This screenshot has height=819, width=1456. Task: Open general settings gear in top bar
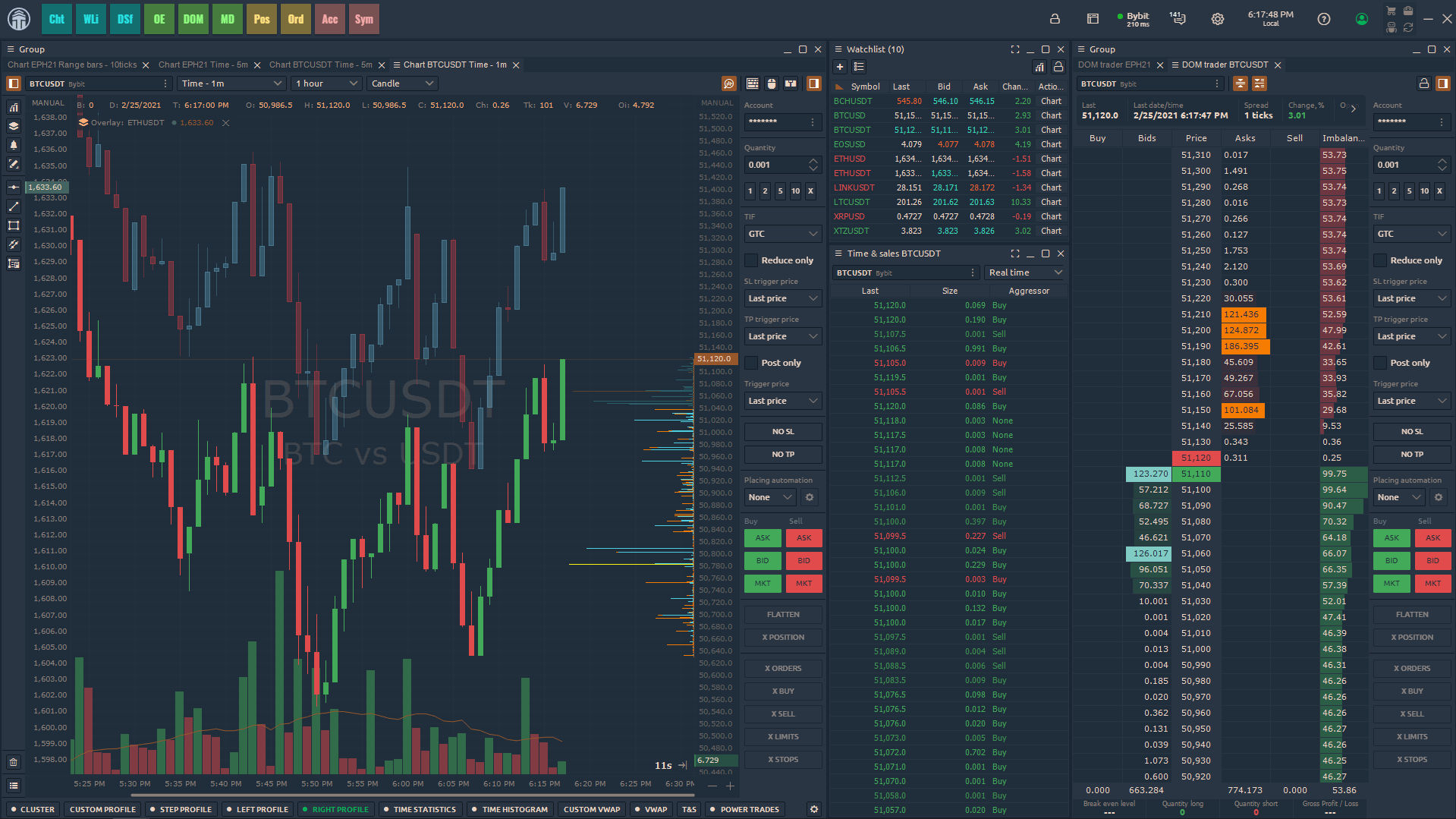pyautogui.click(x=1218, y=19)
